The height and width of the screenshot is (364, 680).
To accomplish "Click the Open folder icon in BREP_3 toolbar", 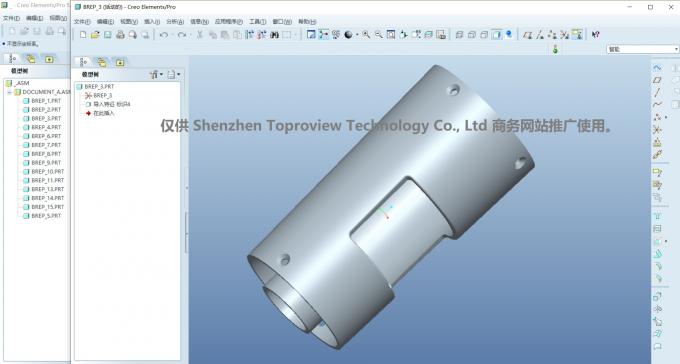I will point(95,35).
